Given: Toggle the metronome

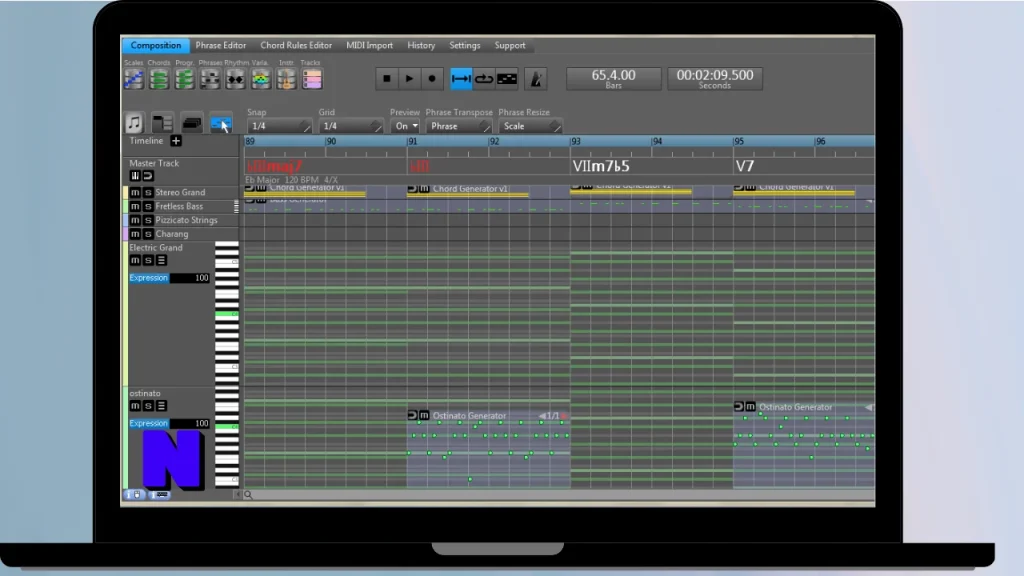Looking at the screenshot, I should tap(536, 79).
